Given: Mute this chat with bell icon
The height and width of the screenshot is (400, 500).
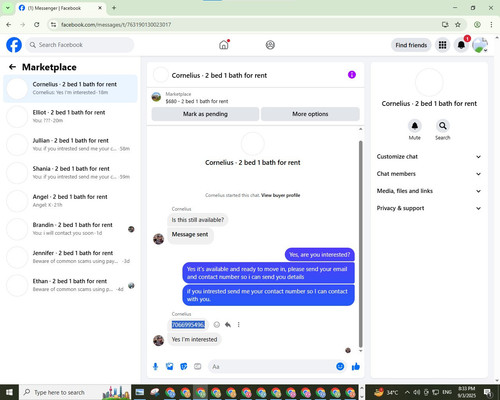Looking at the screenshot, I should (415, 126).
